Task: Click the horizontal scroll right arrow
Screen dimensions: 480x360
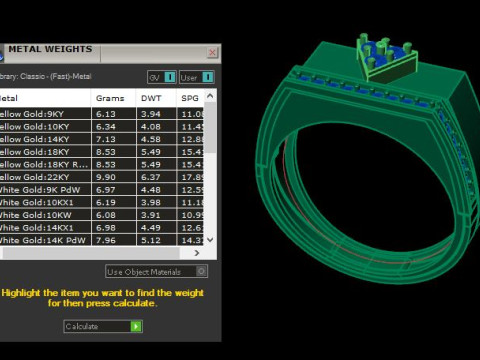Action: [197, 253]
